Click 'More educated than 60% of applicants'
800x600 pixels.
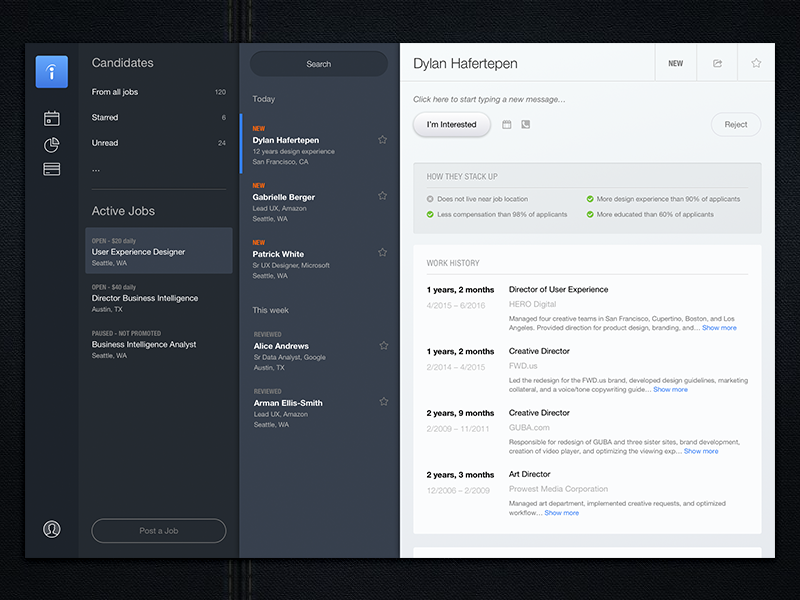(x=655, y=214)
